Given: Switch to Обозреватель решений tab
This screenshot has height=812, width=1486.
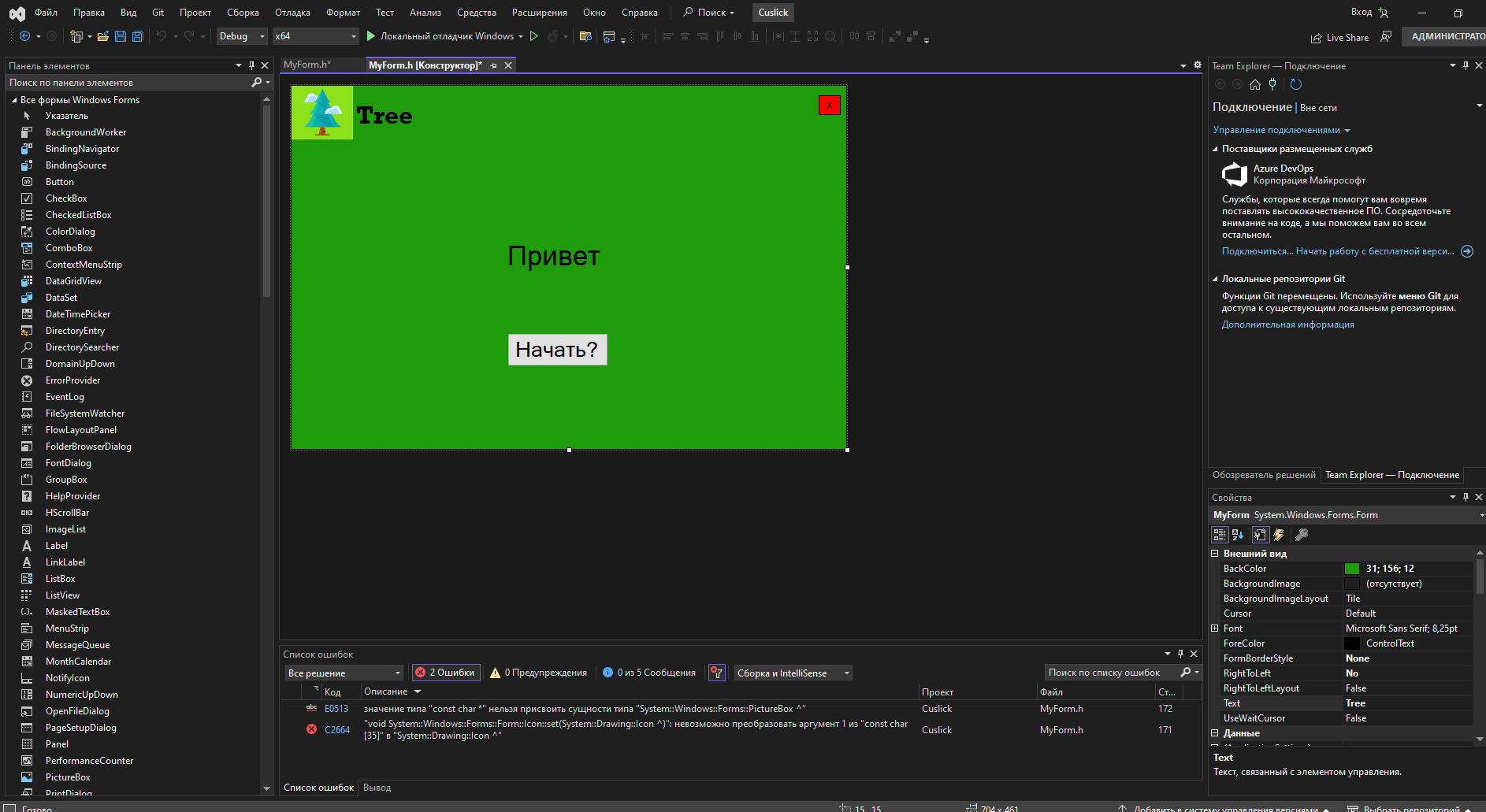Looking at the screenshot, I should [1264, 475].
